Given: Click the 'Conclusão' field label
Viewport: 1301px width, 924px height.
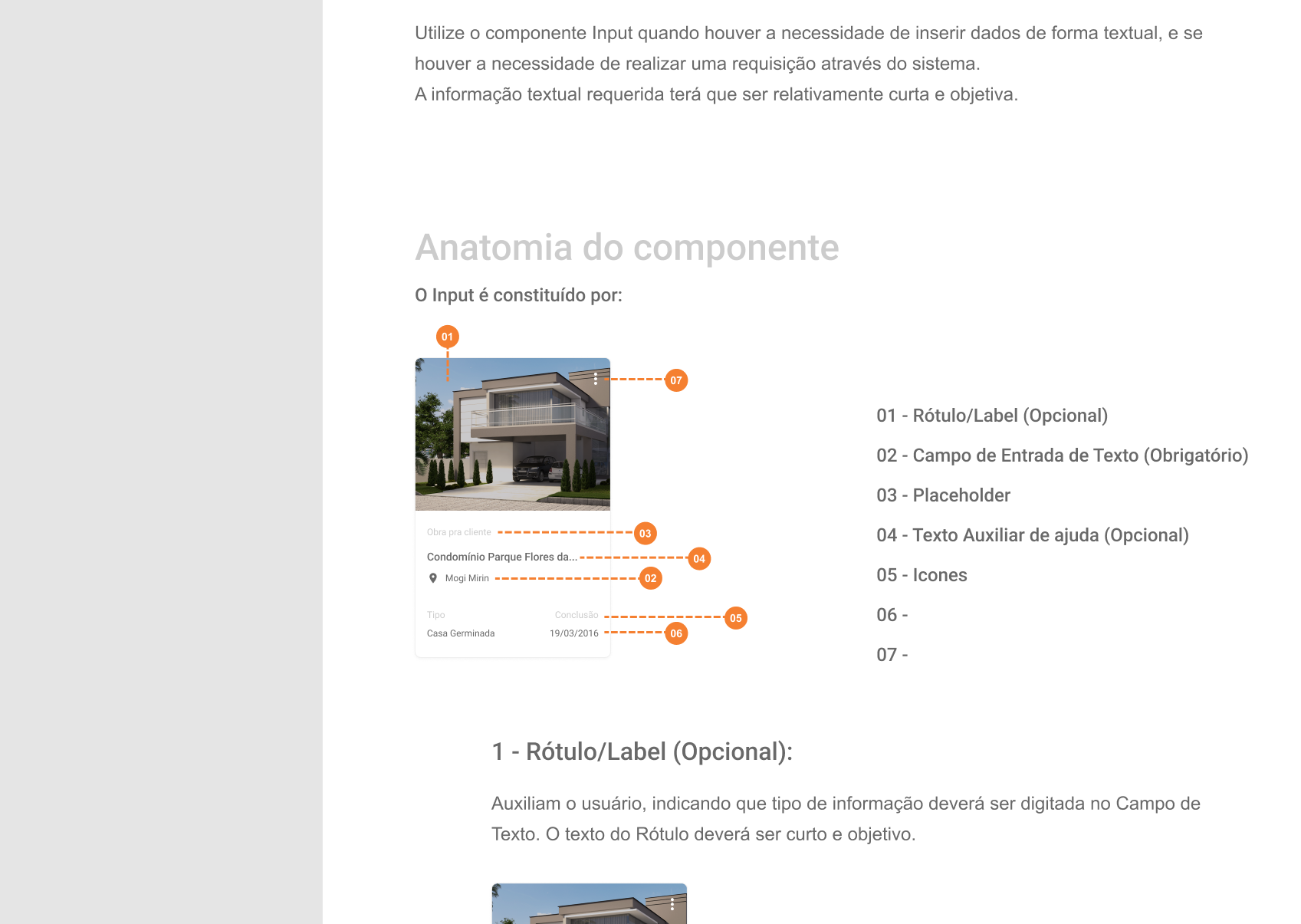Looking at the screenshot, I should (x=577, y=615).
